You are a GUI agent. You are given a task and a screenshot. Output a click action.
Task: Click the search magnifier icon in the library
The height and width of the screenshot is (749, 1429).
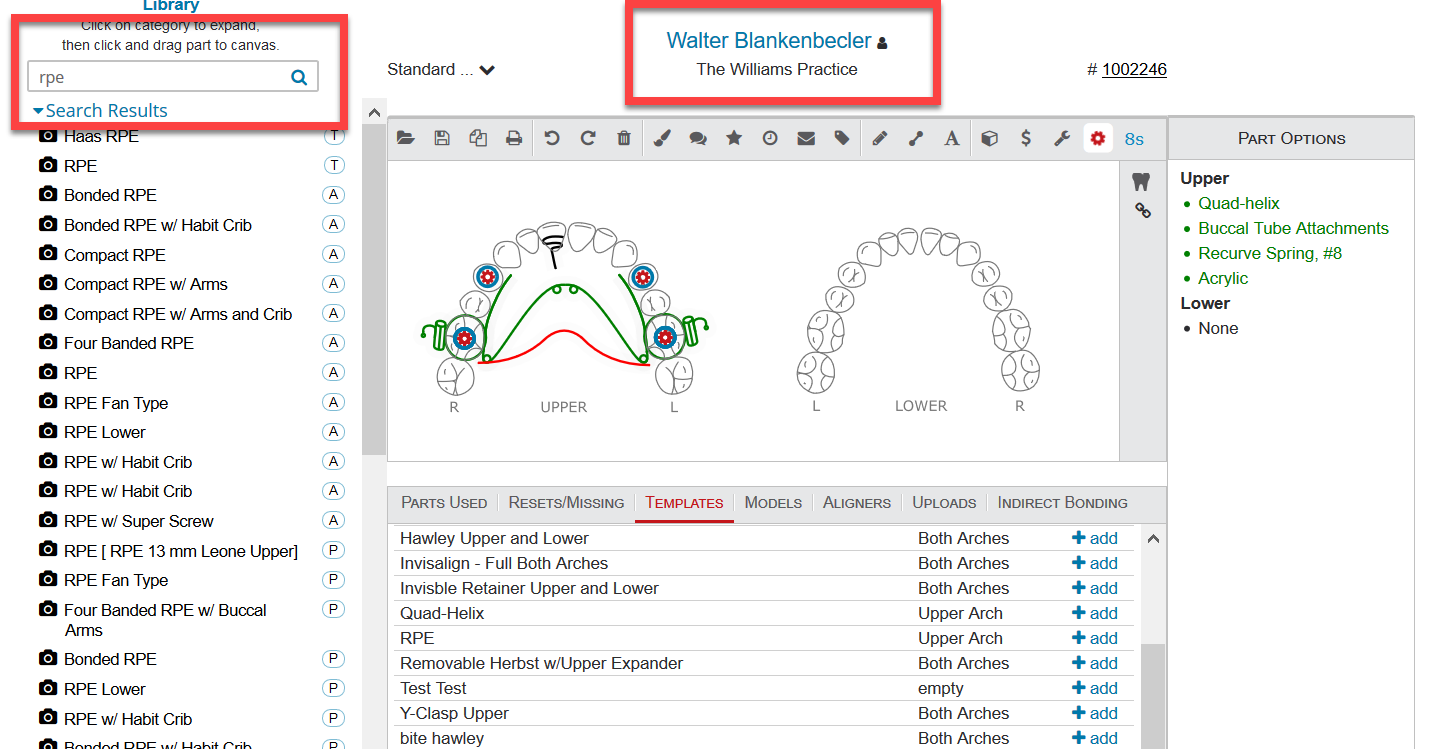click(x=299, y=77)
